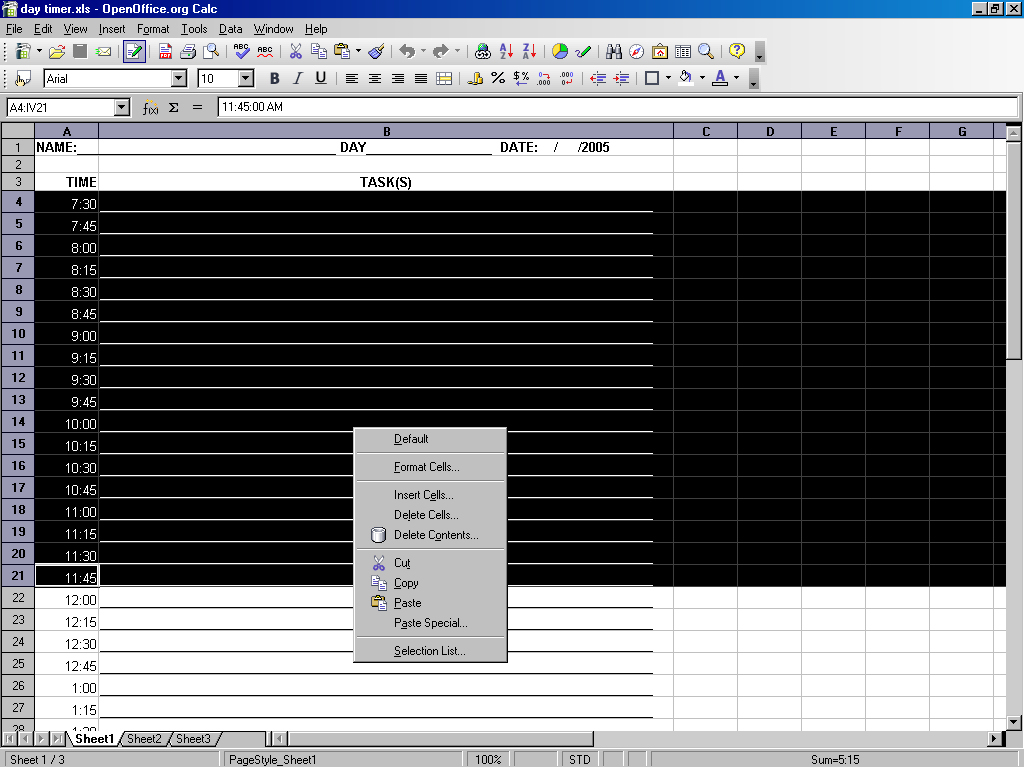Image resolution: width=1024 pixels, height=768 pixels.
Task: Open the Undo history dropdown arrow
Action: coord(423,52)
